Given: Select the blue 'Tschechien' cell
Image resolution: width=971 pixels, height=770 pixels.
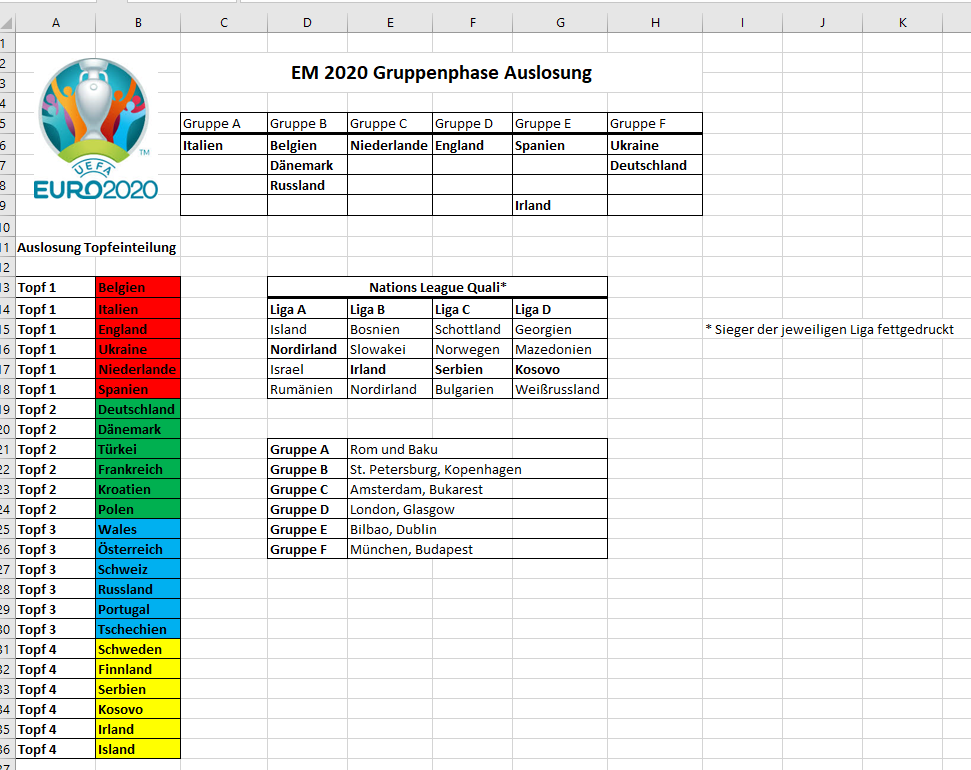Looking at the screenshot, I should coord(138,629).
